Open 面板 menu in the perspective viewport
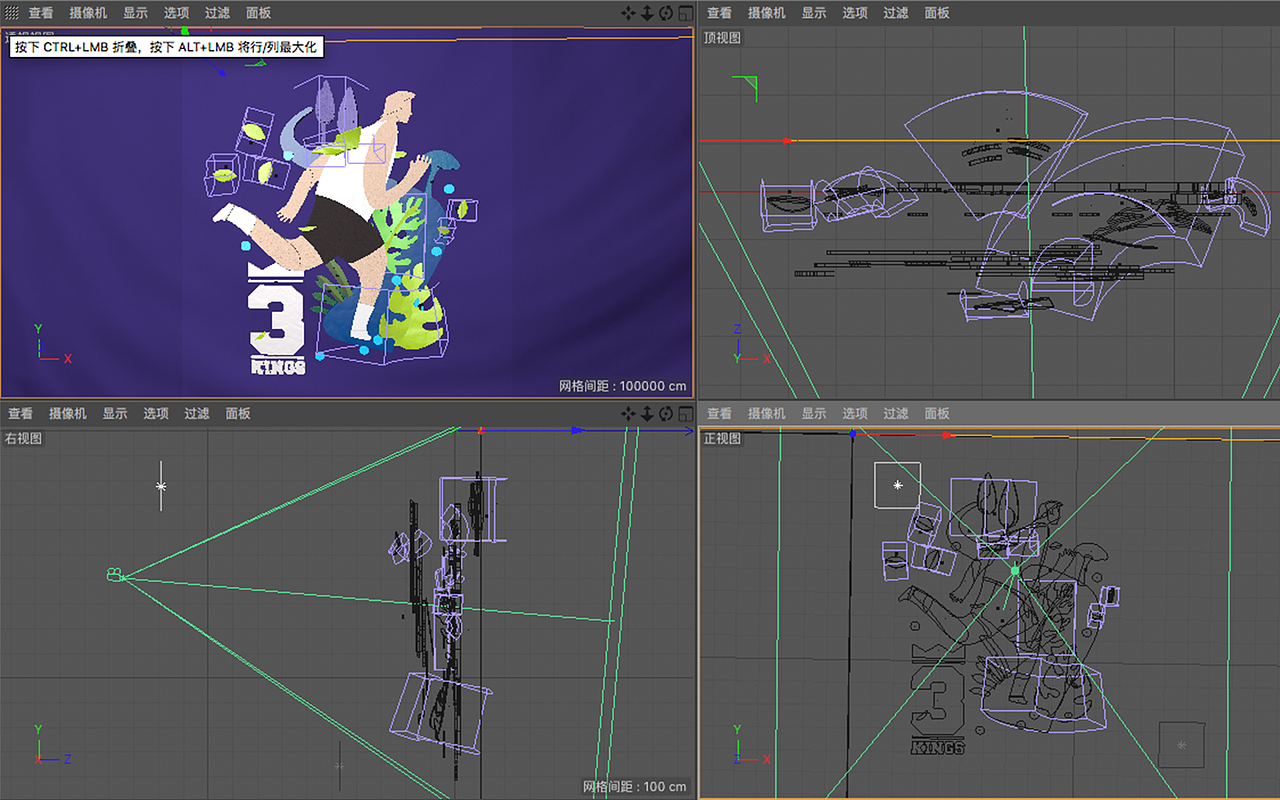The image size is (1280, 800). [x=258, y=13]
